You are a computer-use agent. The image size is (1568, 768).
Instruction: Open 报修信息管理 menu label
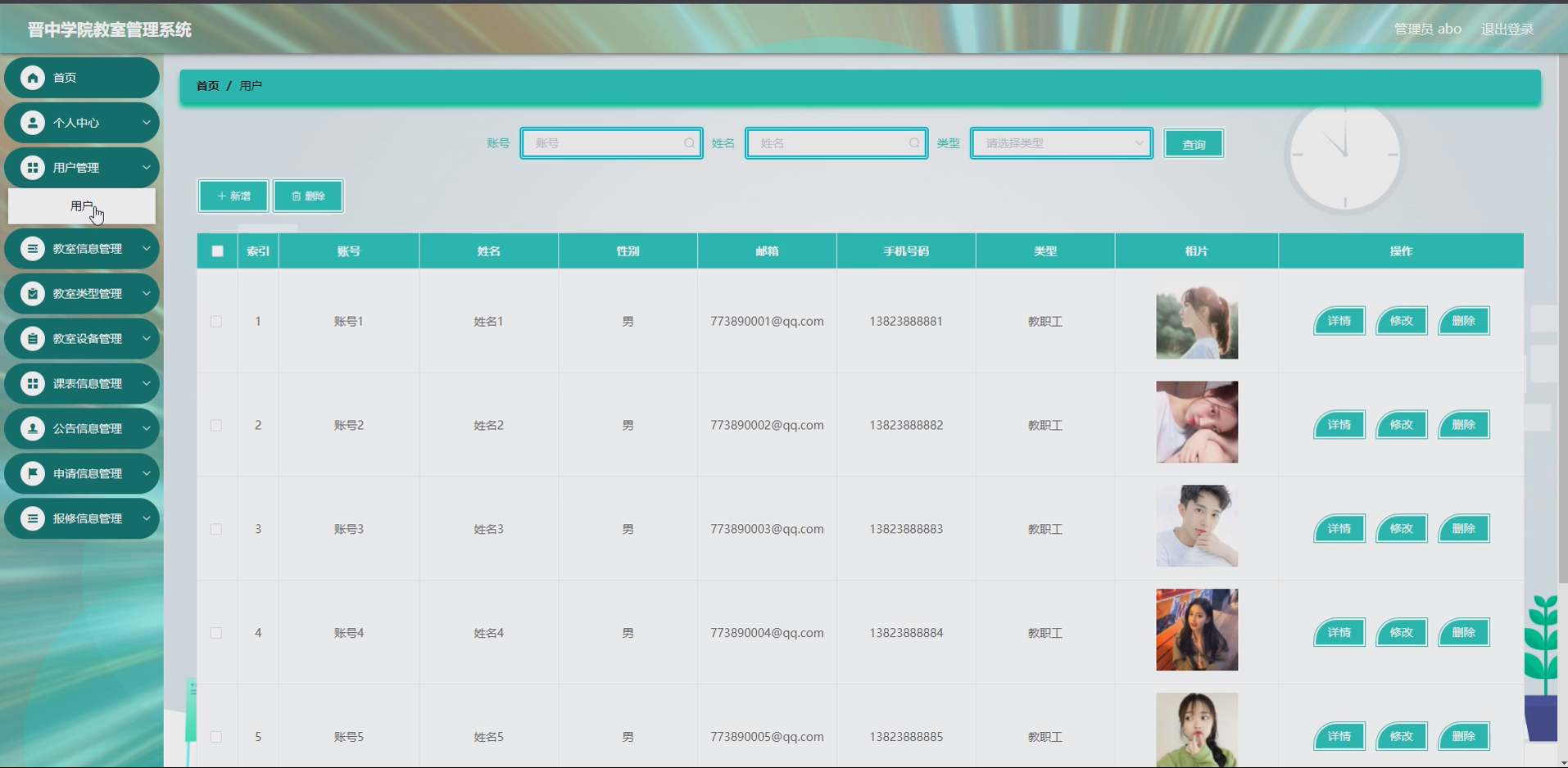tap(88, 519)
